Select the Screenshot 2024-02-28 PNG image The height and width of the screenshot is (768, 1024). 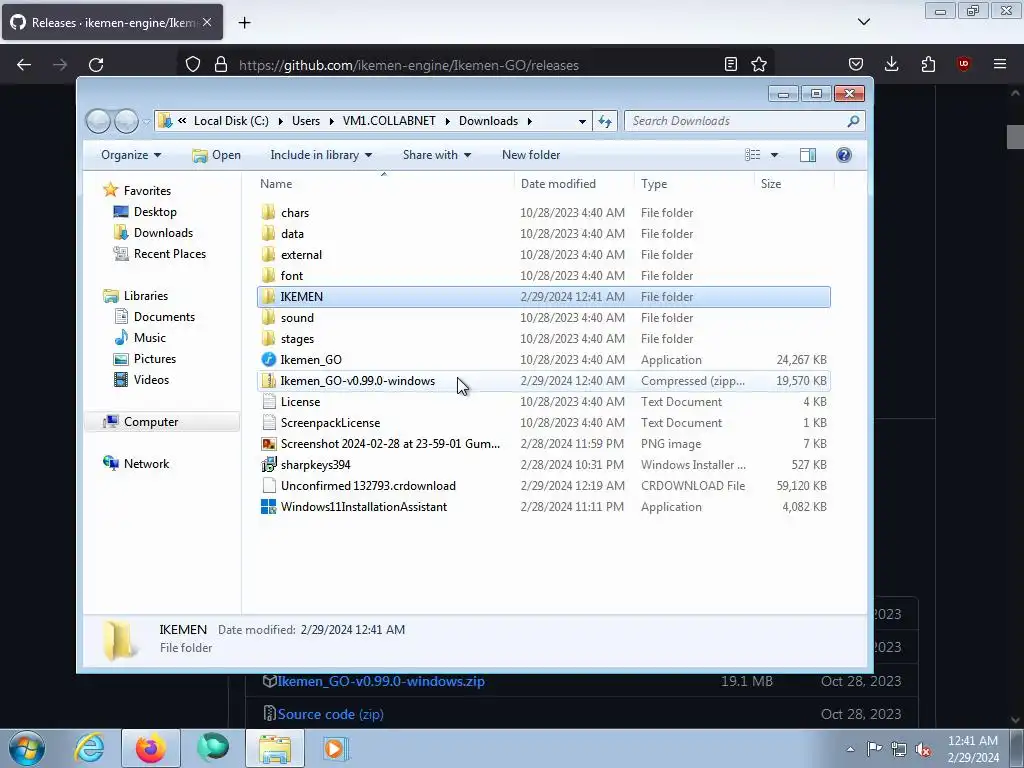point(544,444)
